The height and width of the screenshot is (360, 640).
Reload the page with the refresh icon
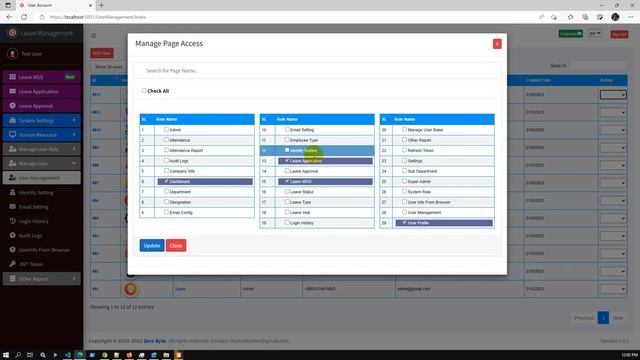[24, 17]
